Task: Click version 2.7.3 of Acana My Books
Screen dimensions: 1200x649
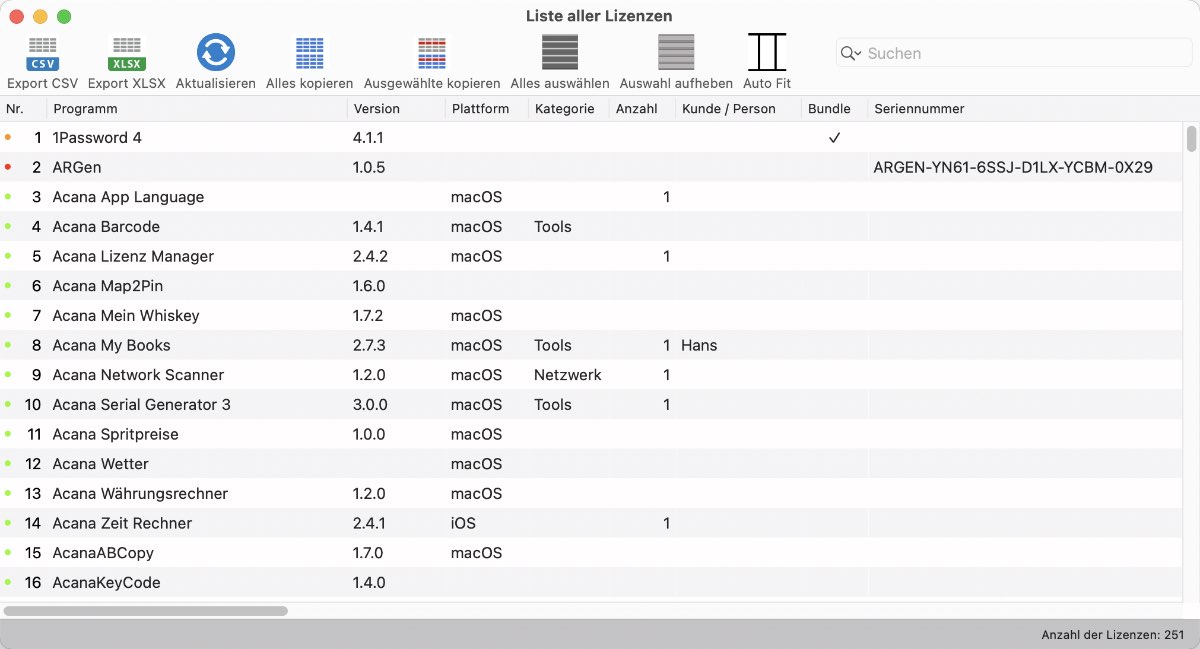Action: point(369,345)
